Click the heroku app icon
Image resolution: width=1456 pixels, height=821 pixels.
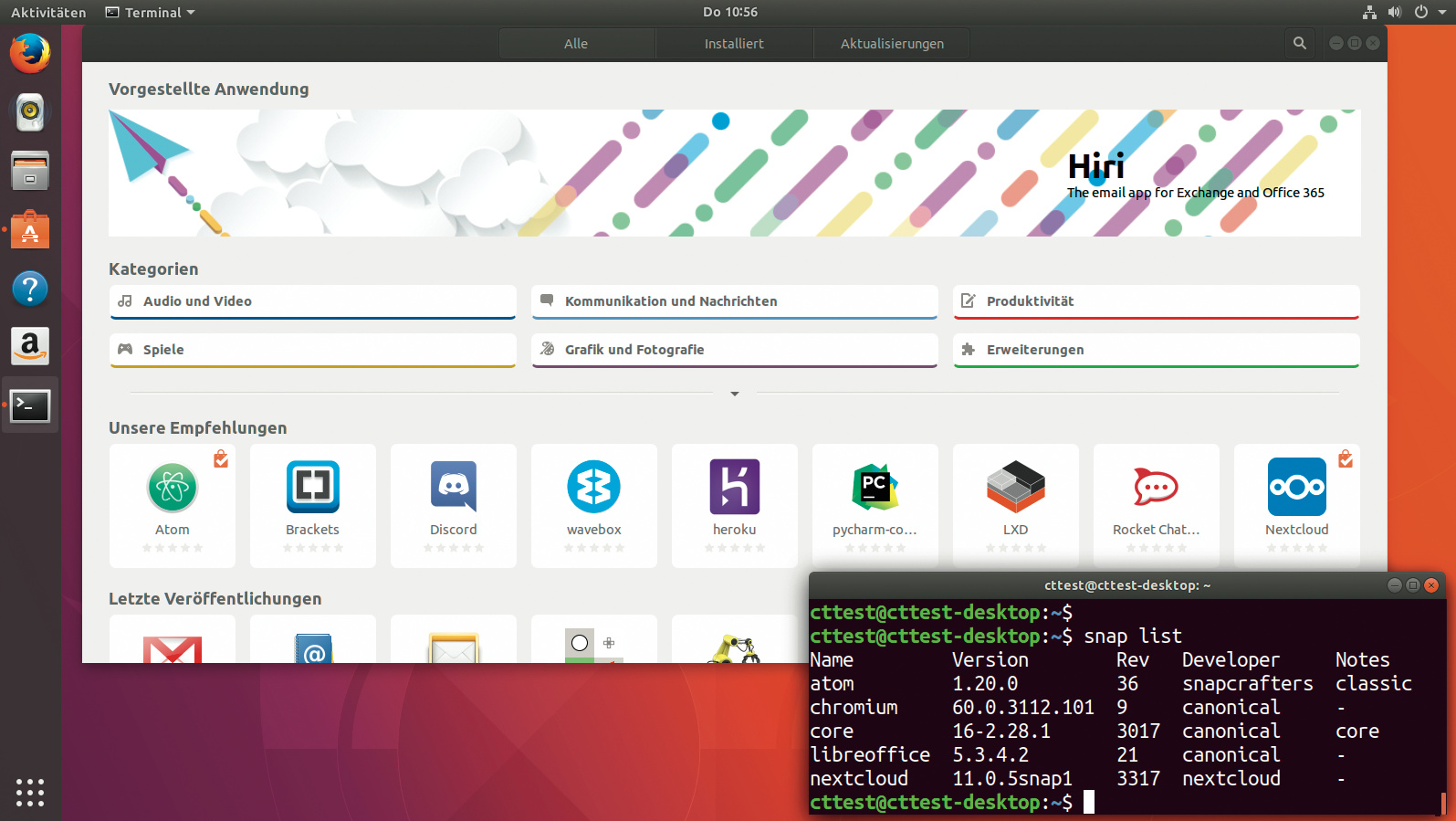735,487
